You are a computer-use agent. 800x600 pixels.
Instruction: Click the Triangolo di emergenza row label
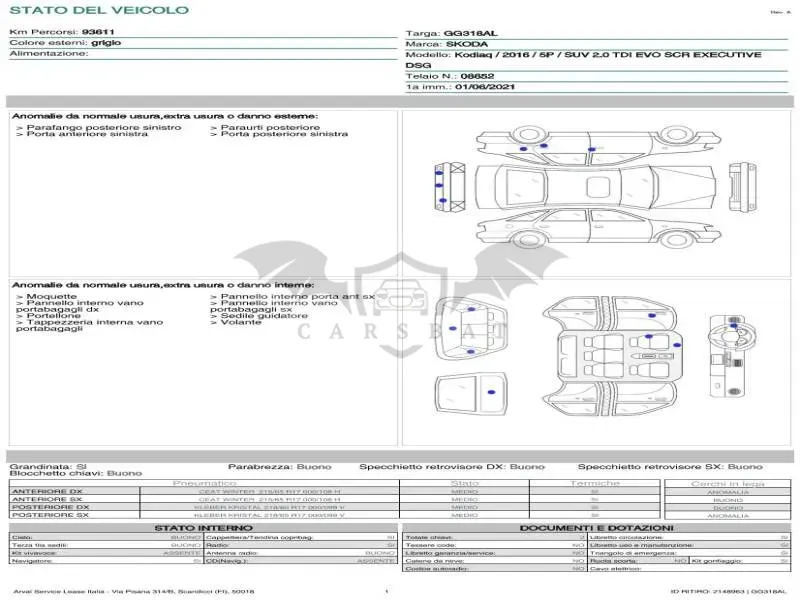[633, 553]
